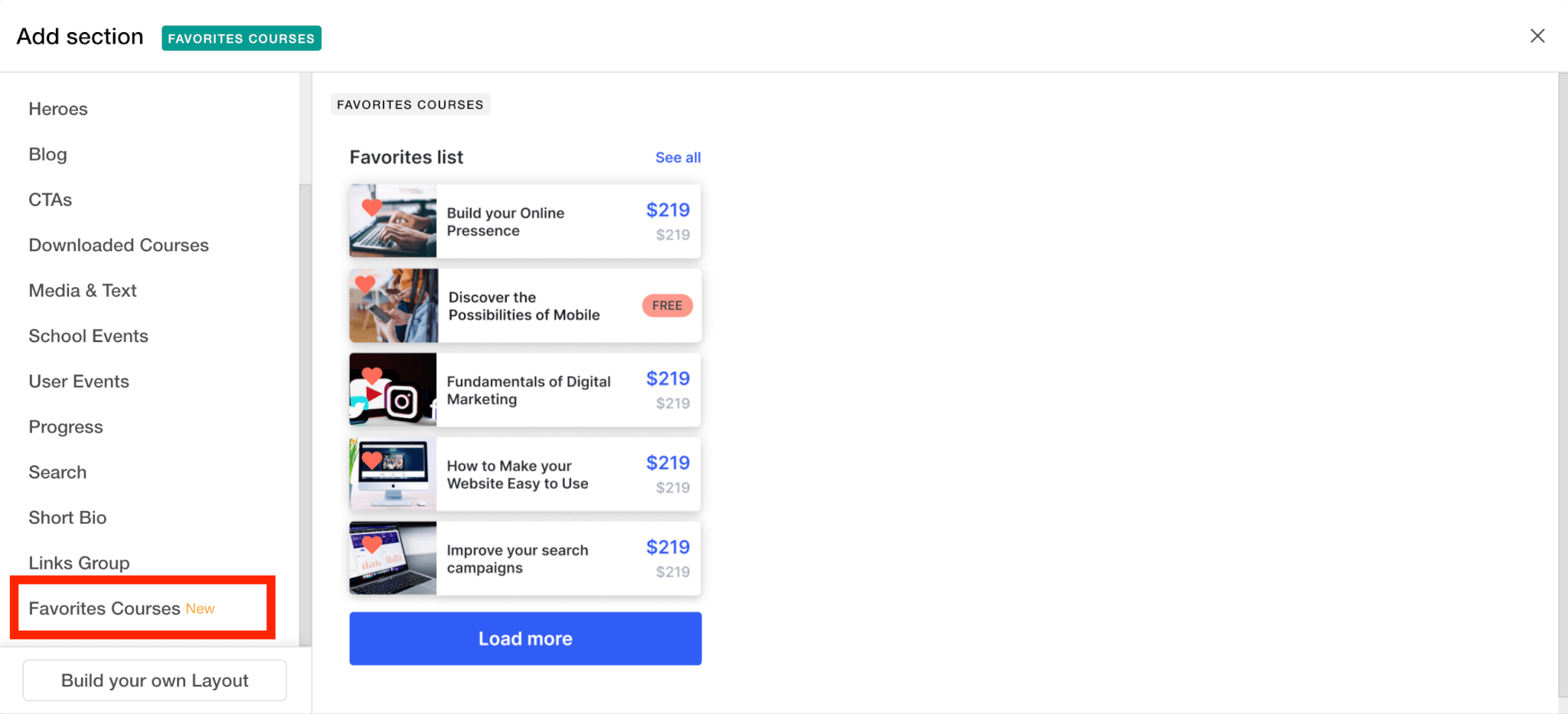Click the sidebar category list scrollbar
1568x714 pixels.
[305, 414]
